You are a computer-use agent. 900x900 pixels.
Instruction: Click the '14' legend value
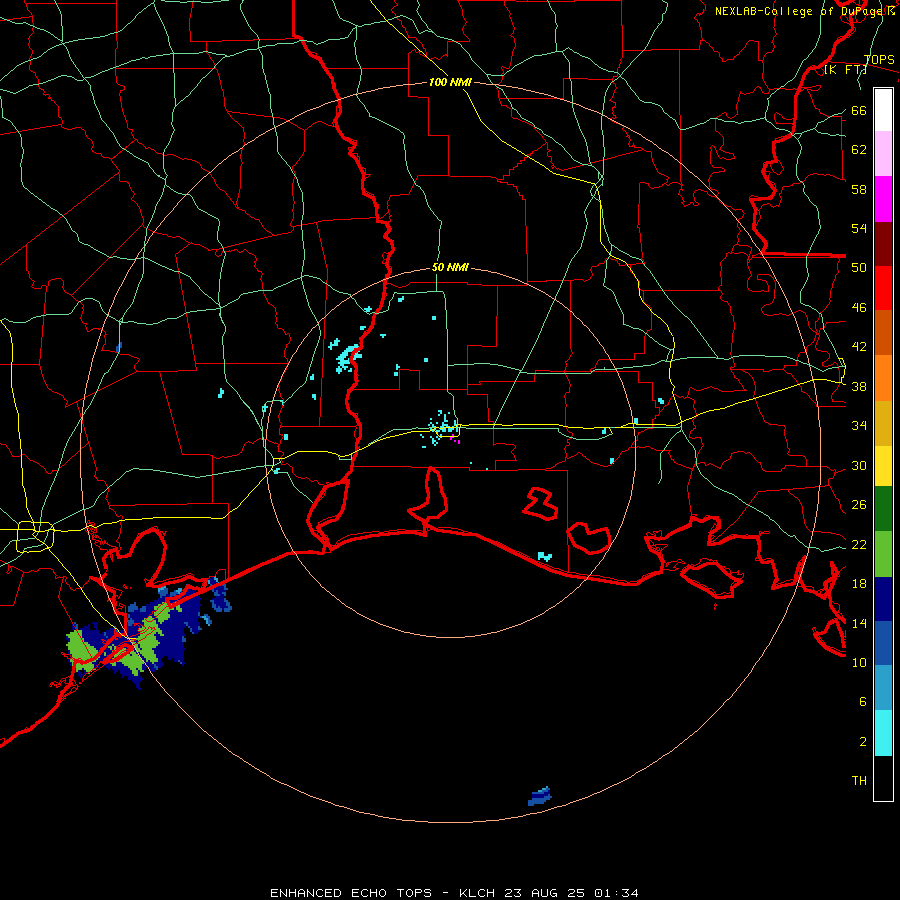coord(859,623)
